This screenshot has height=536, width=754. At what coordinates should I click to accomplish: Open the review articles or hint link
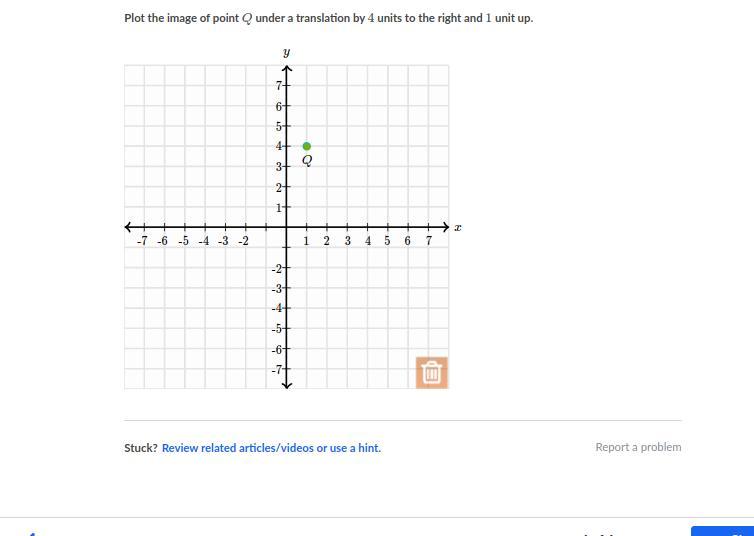[271, 448]
